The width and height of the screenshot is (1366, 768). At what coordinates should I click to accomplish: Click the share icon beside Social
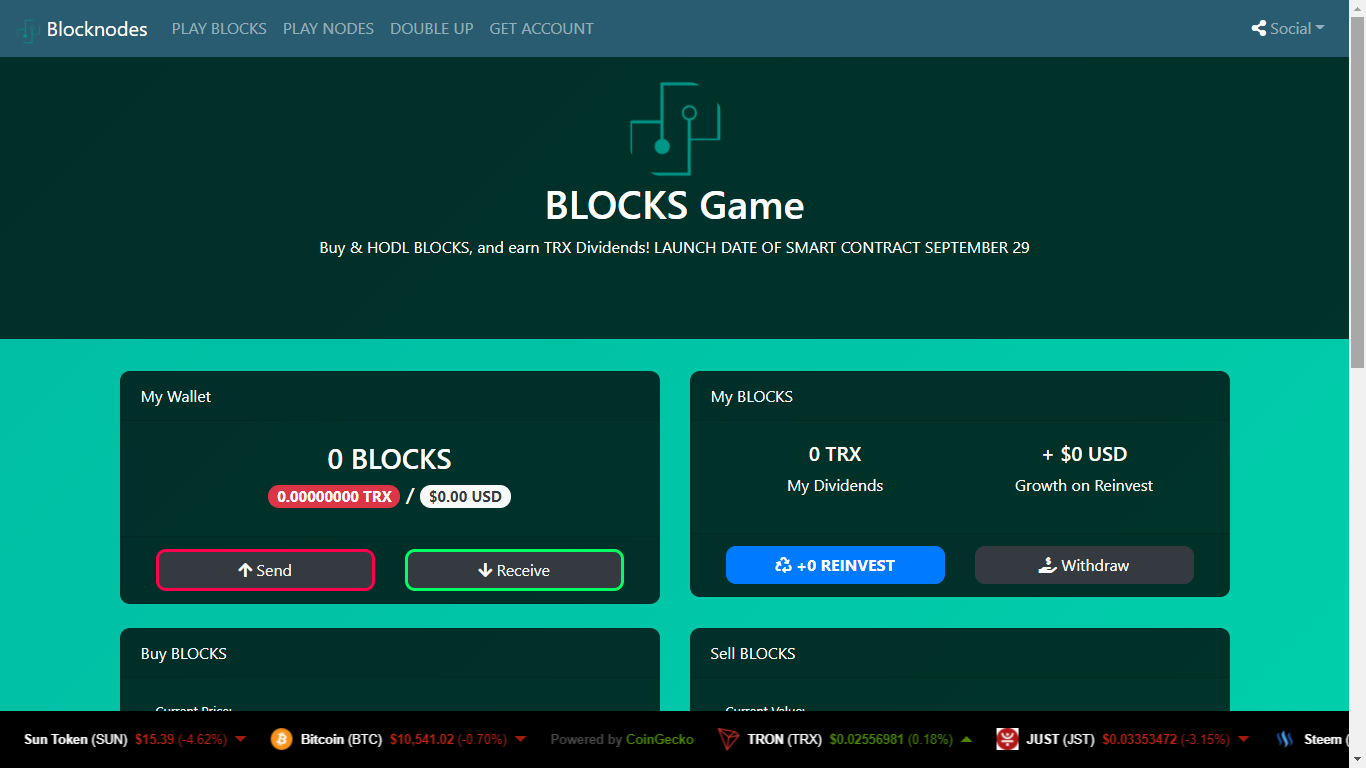tap(1258, 28)
